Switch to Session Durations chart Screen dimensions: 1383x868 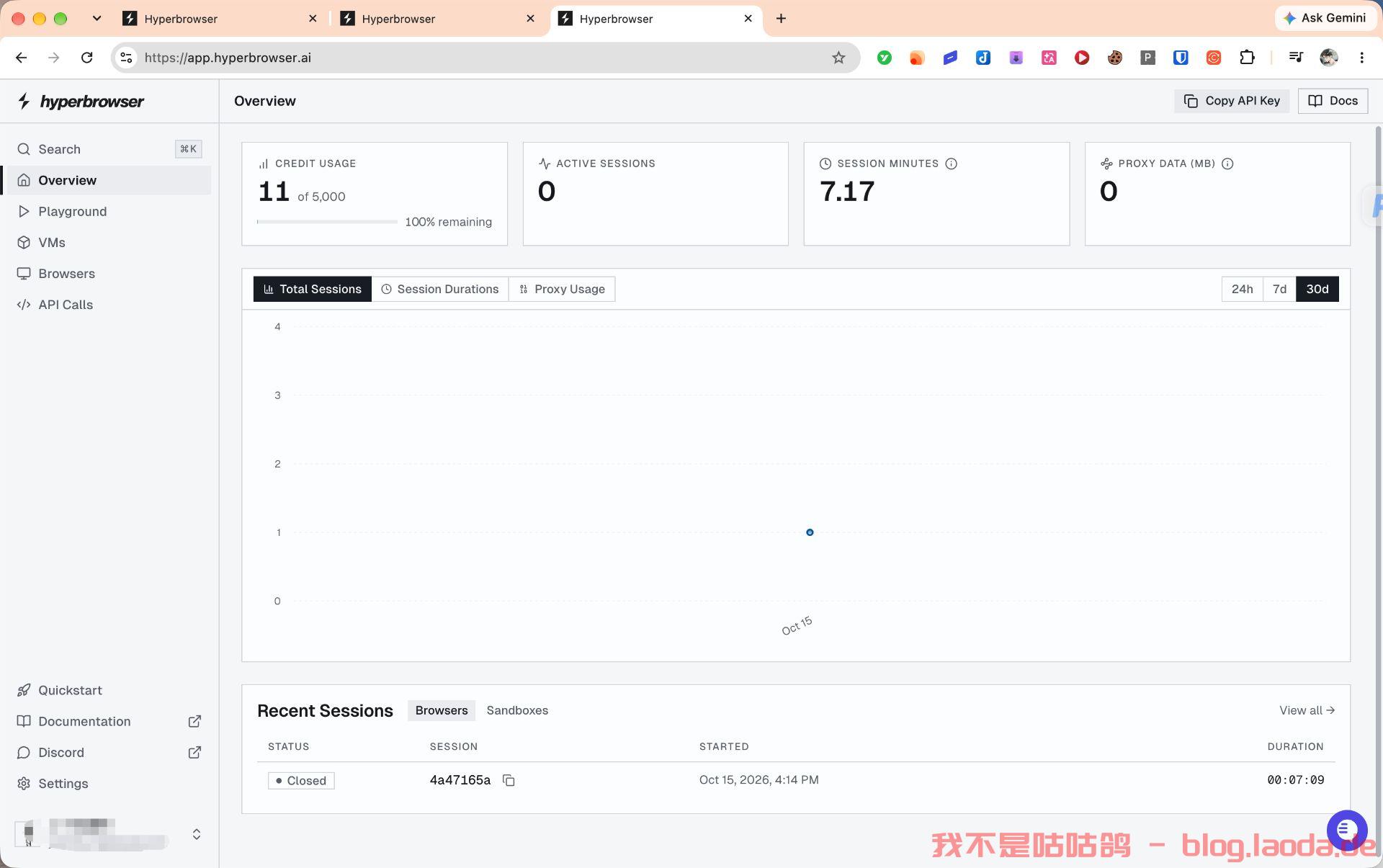pos(440,289)
